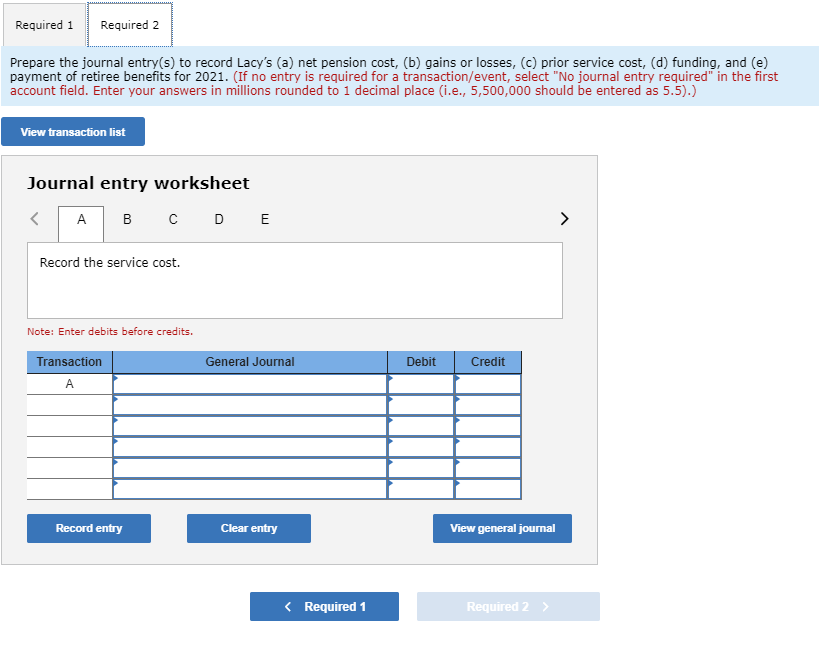The image size is (819, 653).
Task: Click the Debit field in fourth row
Action: point(421,447)
